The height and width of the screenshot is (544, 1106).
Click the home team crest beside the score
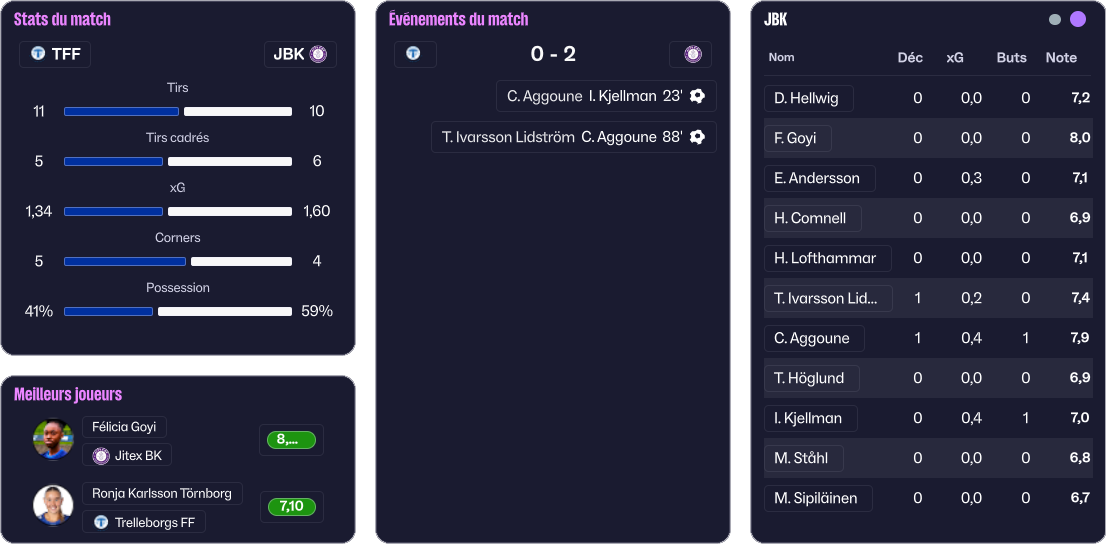click(413, 54)
